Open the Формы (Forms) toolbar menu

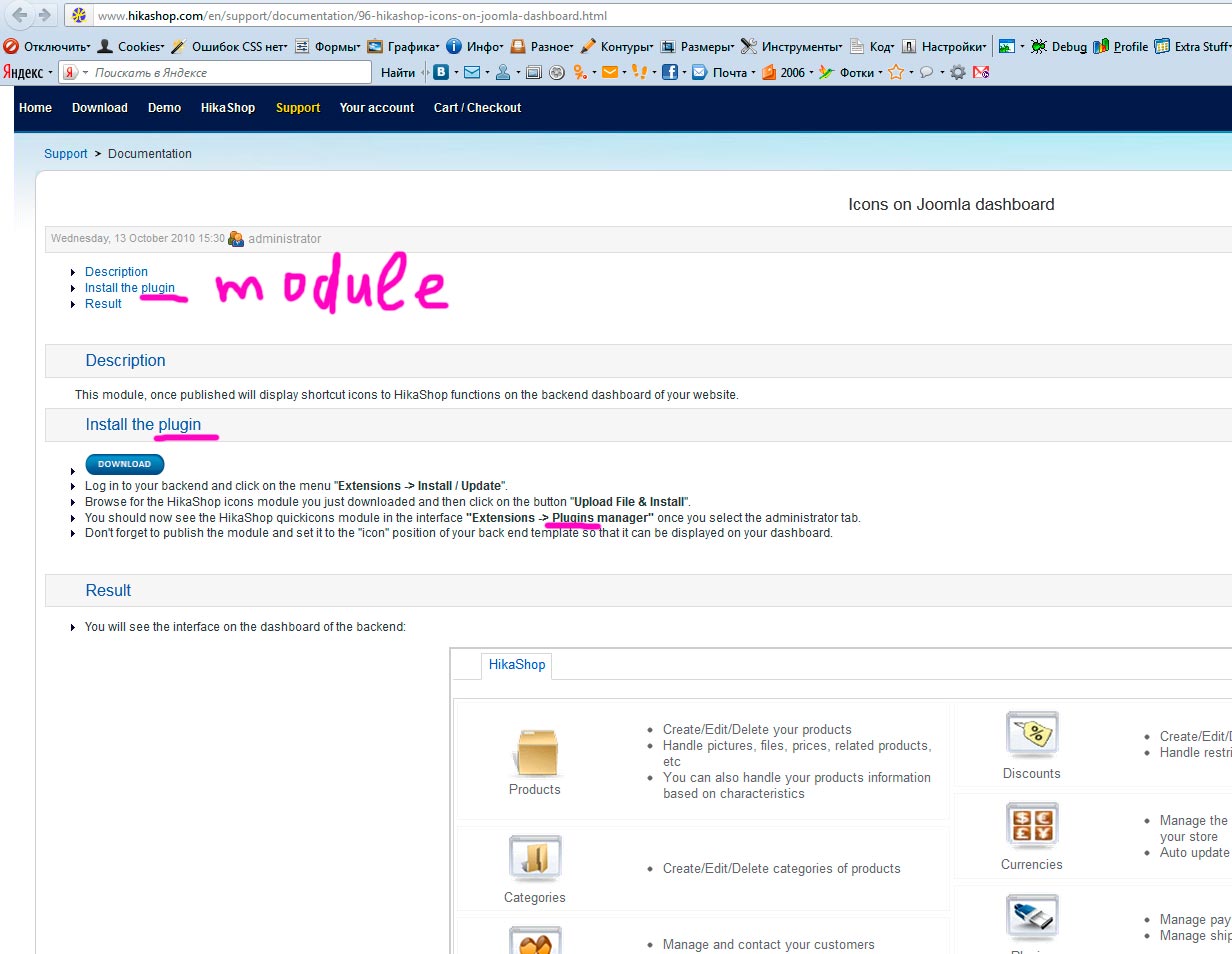point(327,47)
